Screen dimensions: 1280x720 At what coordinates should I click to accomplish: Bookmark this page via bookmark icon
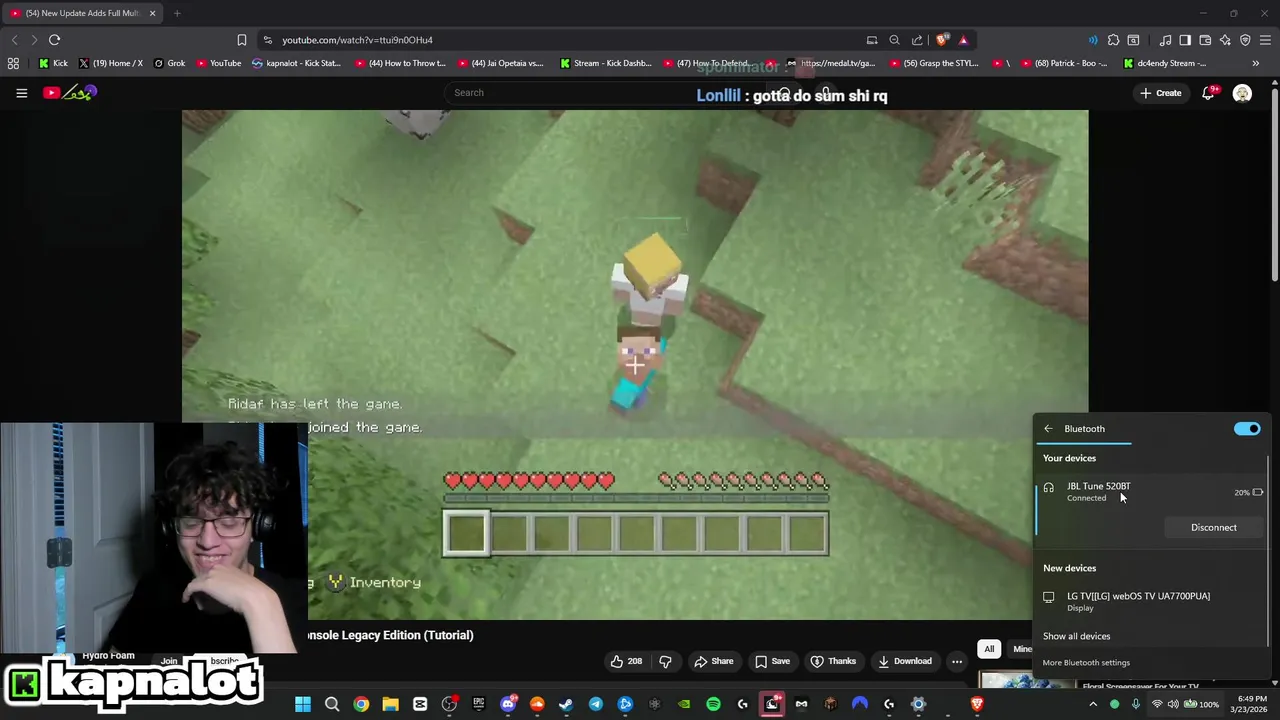click(241, 40)
